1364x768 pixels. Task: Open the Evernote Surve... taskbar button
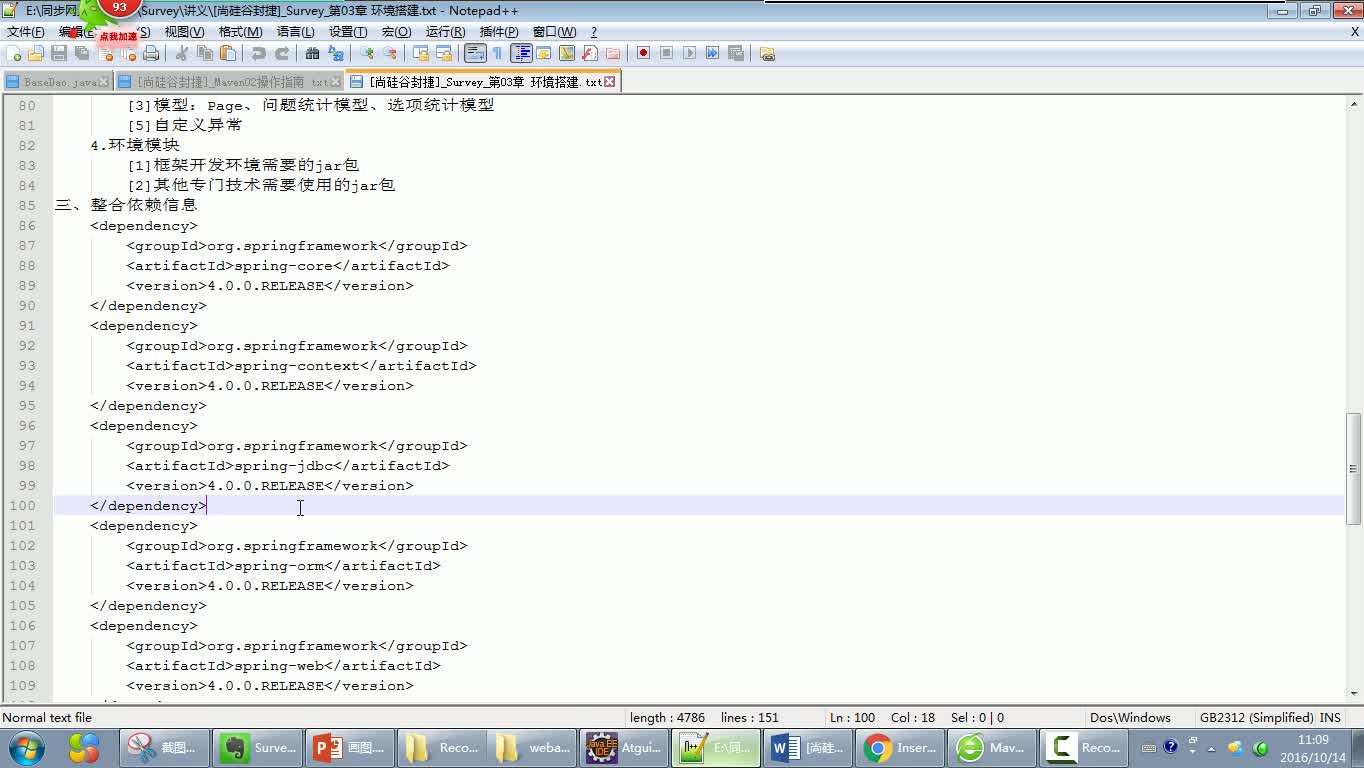coord(258,748)
